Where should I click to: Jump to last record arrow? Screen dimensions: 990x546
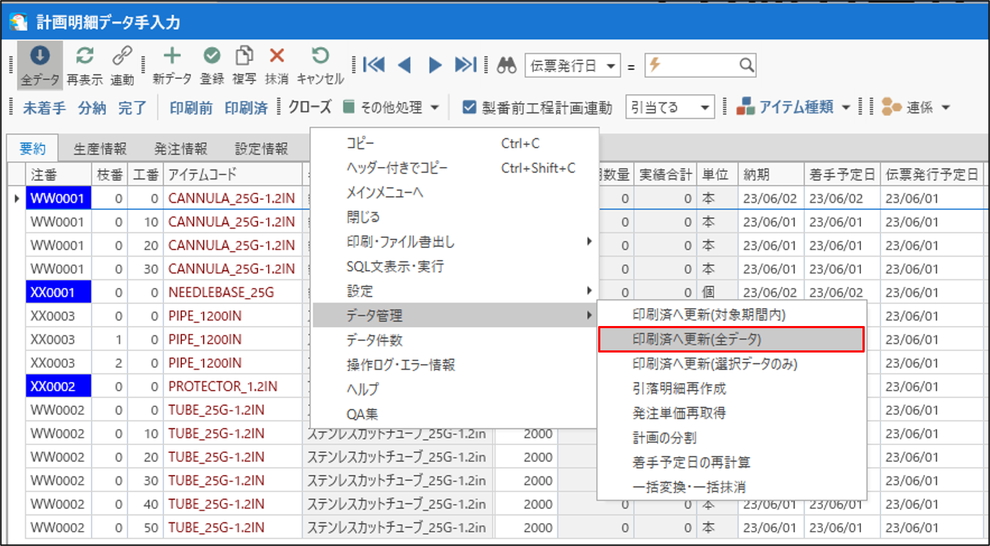click(466, 64)
